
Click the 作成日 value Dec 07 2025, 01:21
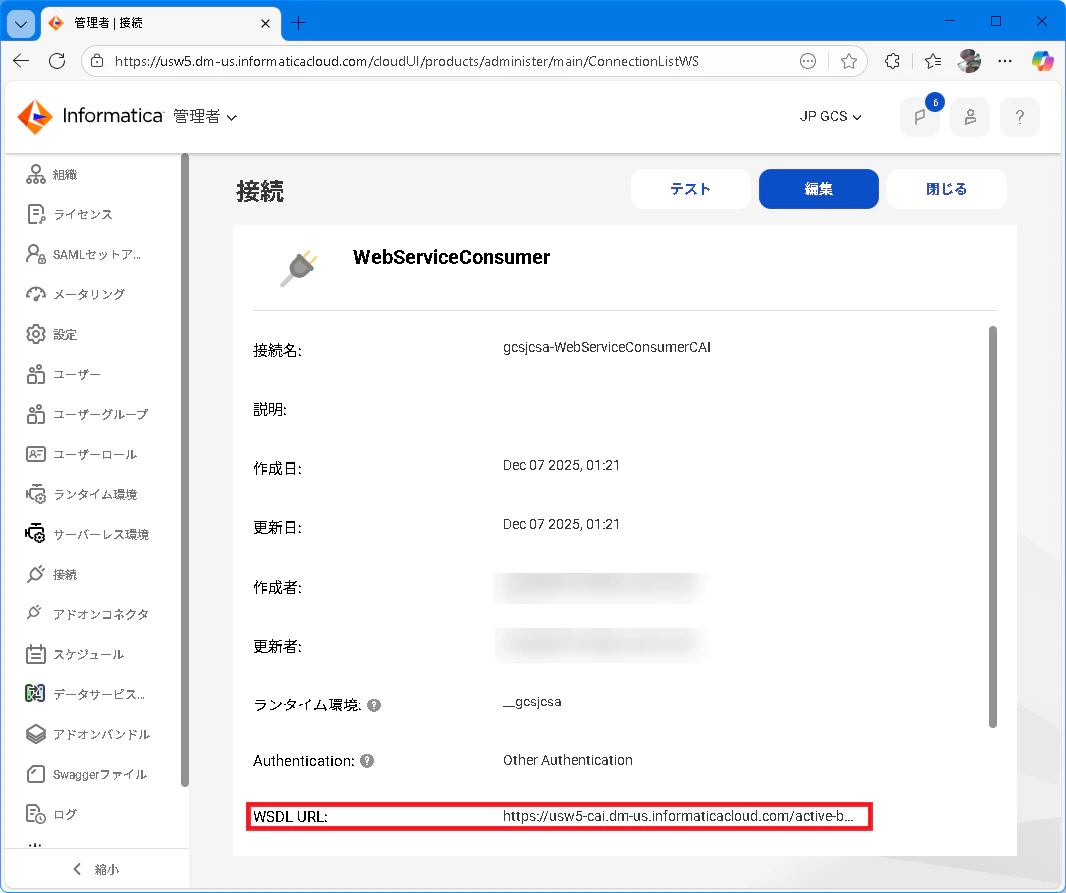[562, 466]
